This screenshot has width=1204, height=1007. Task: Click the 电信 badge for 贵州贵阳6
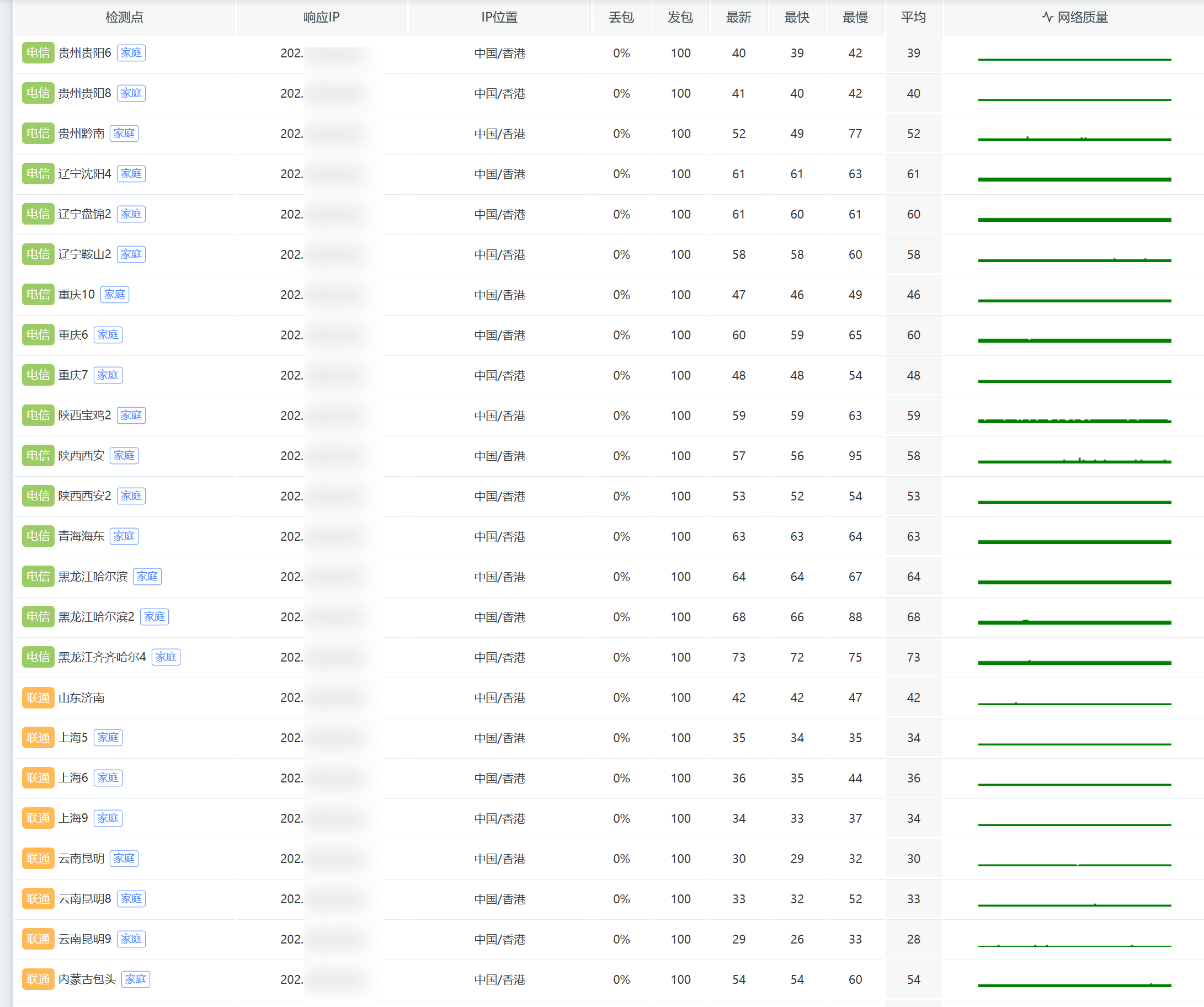(38, 53)
